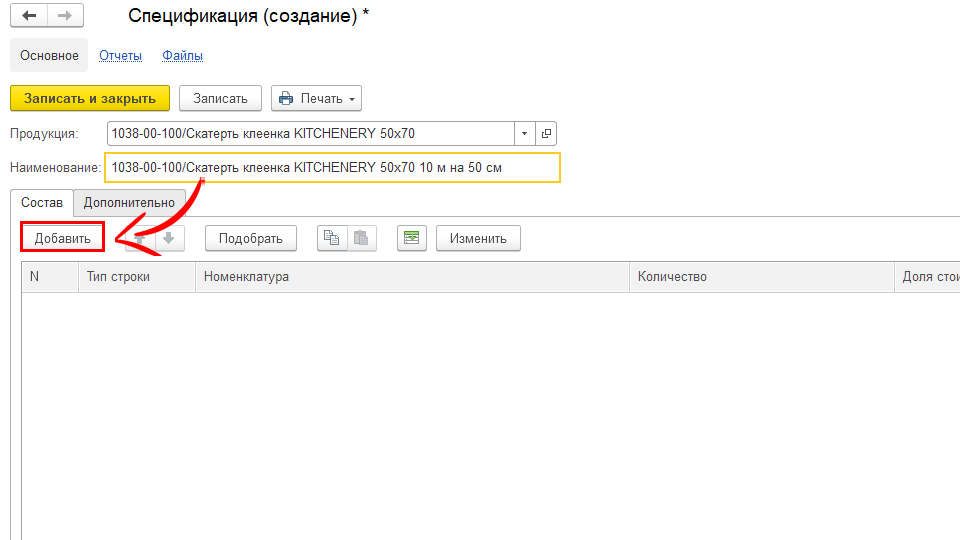
Task: Paste rows using the clipboard icon
Action: coord(361,238)
